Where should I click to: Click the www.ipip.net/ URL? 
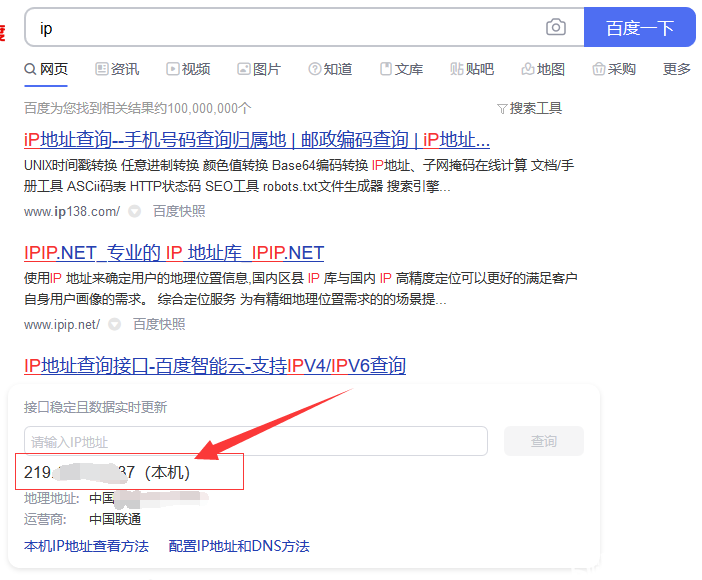(62, 324)
